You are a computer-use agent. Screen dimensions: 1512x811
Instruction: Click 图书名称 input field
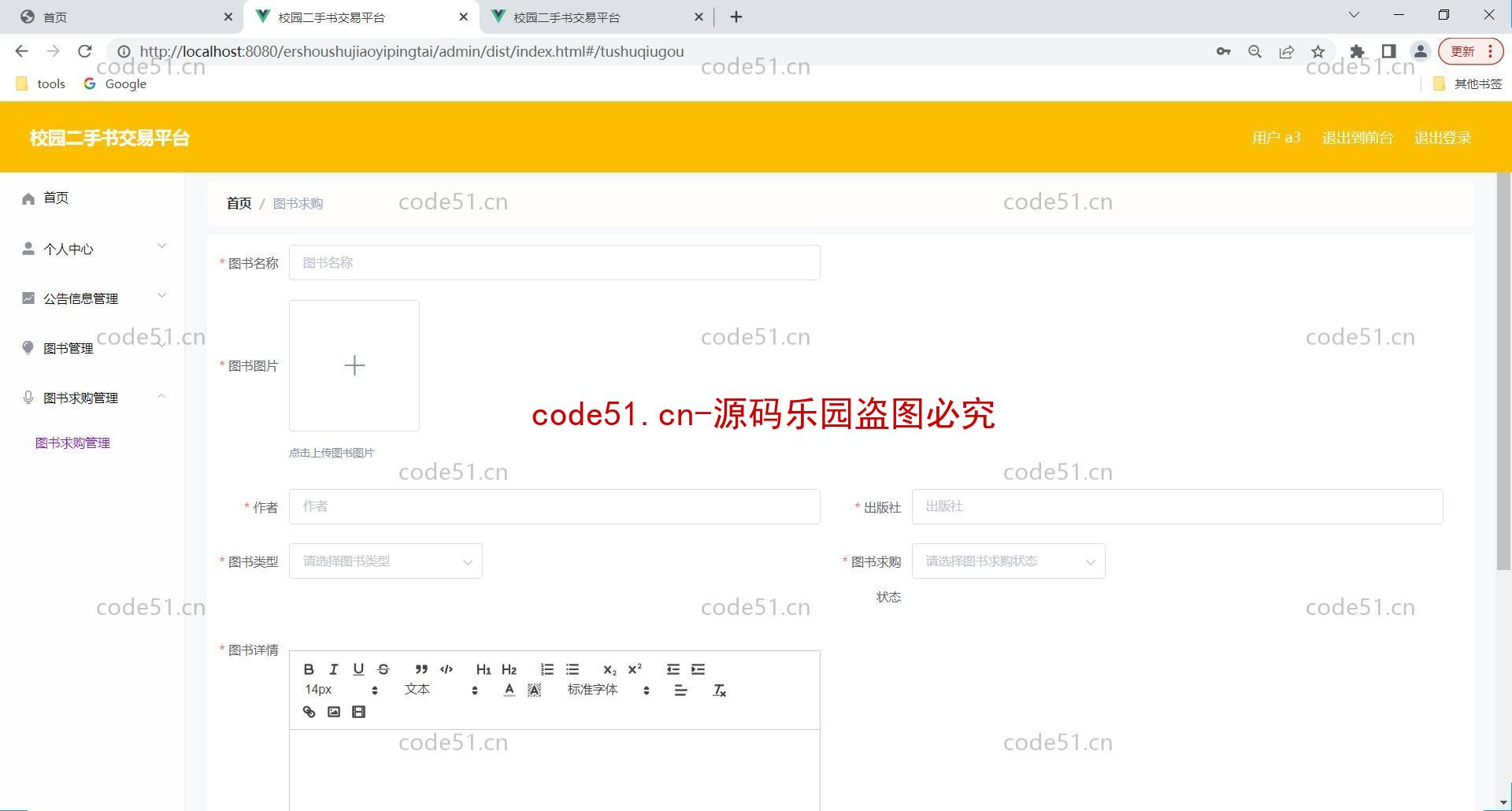tap(554, 263)
